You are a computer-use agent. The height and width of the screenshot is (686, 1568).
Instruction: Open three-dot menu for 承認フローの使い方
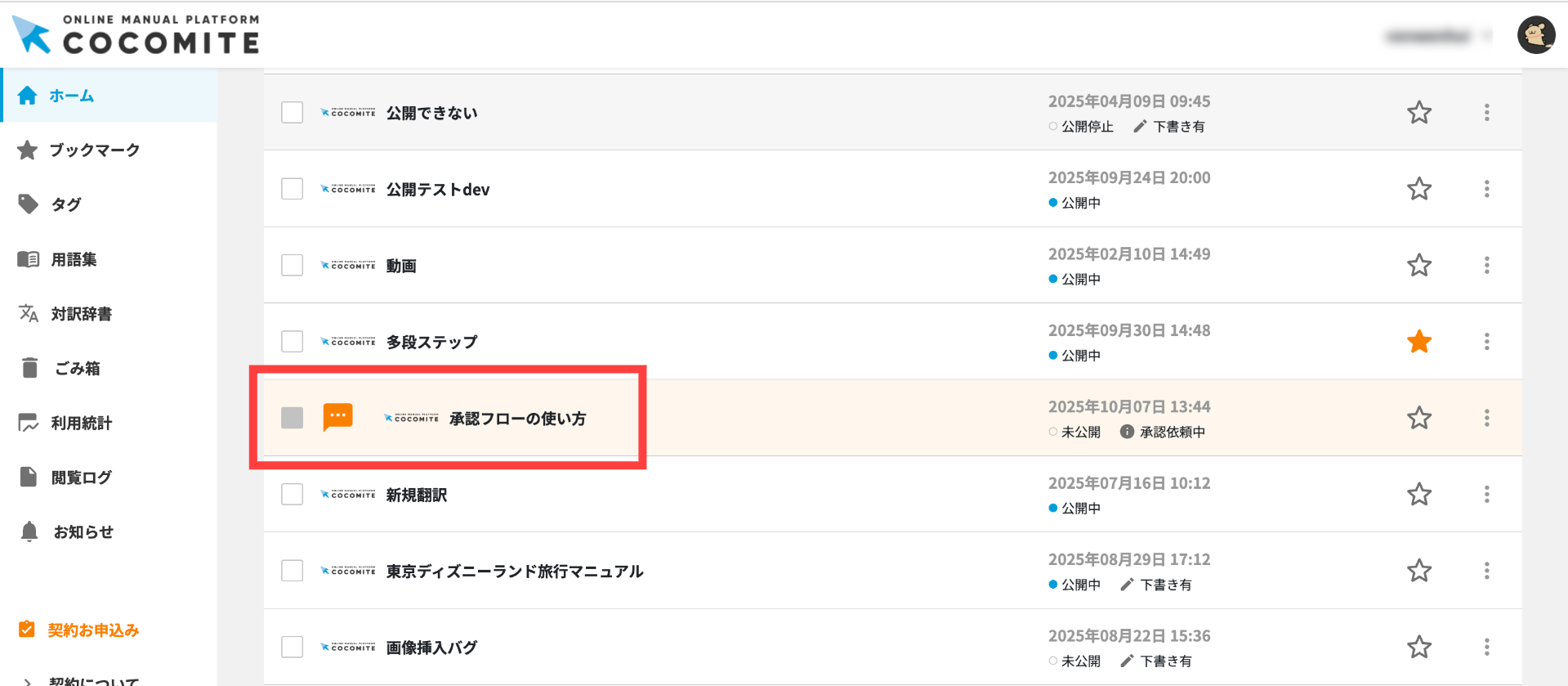[x=1486, y=418]
